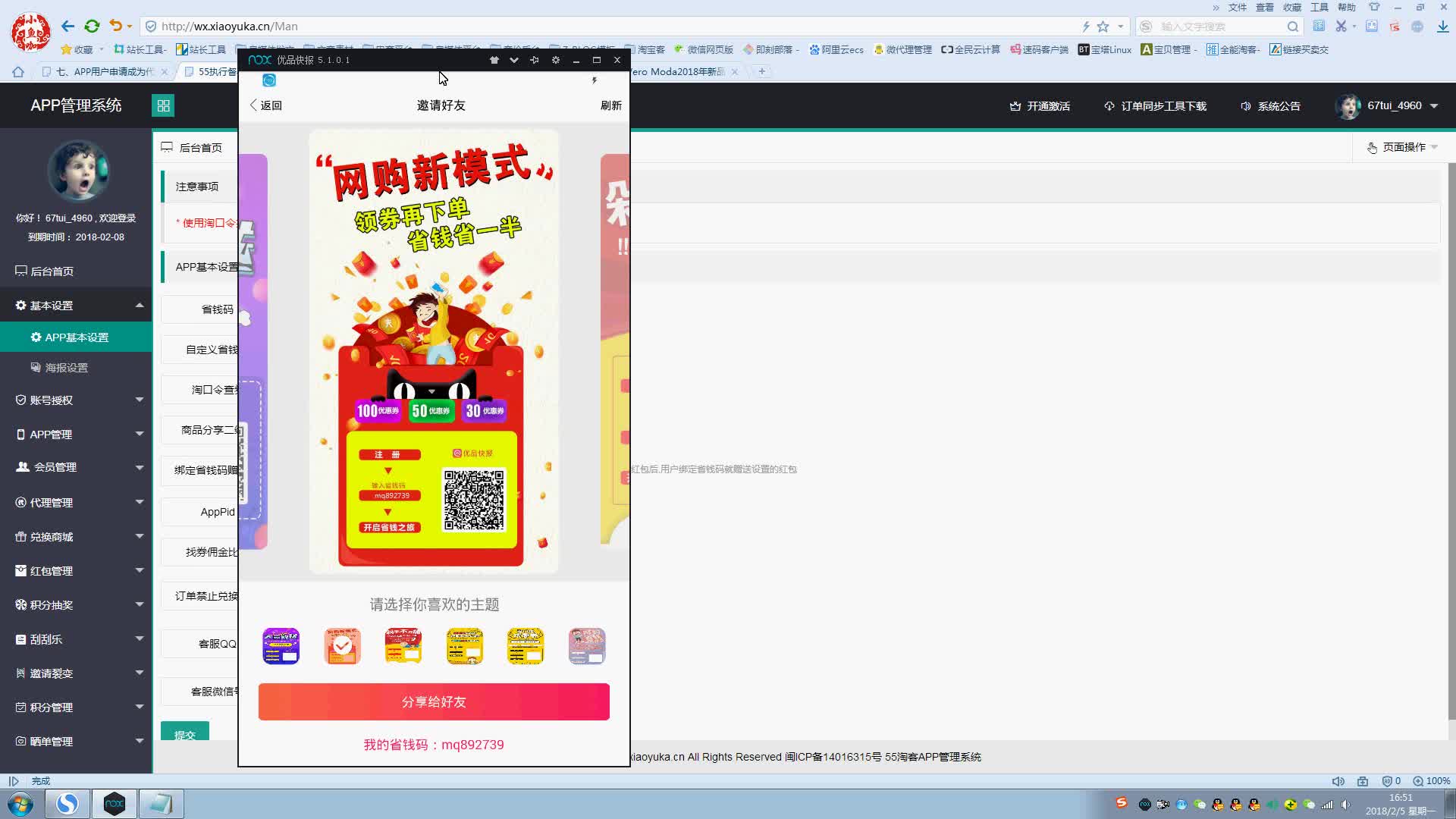Click the 360 Safety icon in system tray
Image resolution: width=1456 pixels, height=819 pixels.
click(x=1290, y=805)
